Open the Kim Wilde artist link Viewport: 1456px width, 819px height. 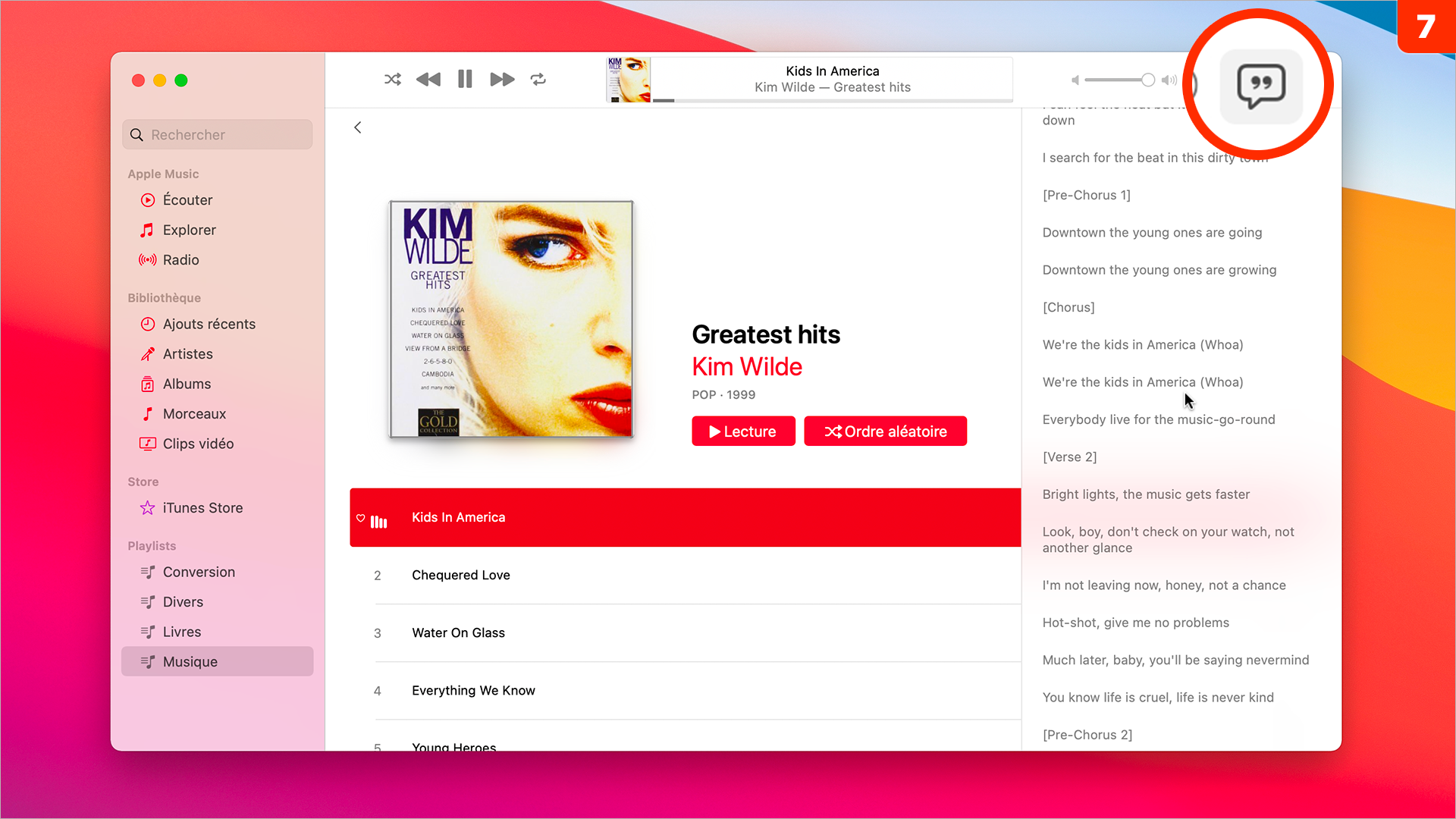pos(747,367)
